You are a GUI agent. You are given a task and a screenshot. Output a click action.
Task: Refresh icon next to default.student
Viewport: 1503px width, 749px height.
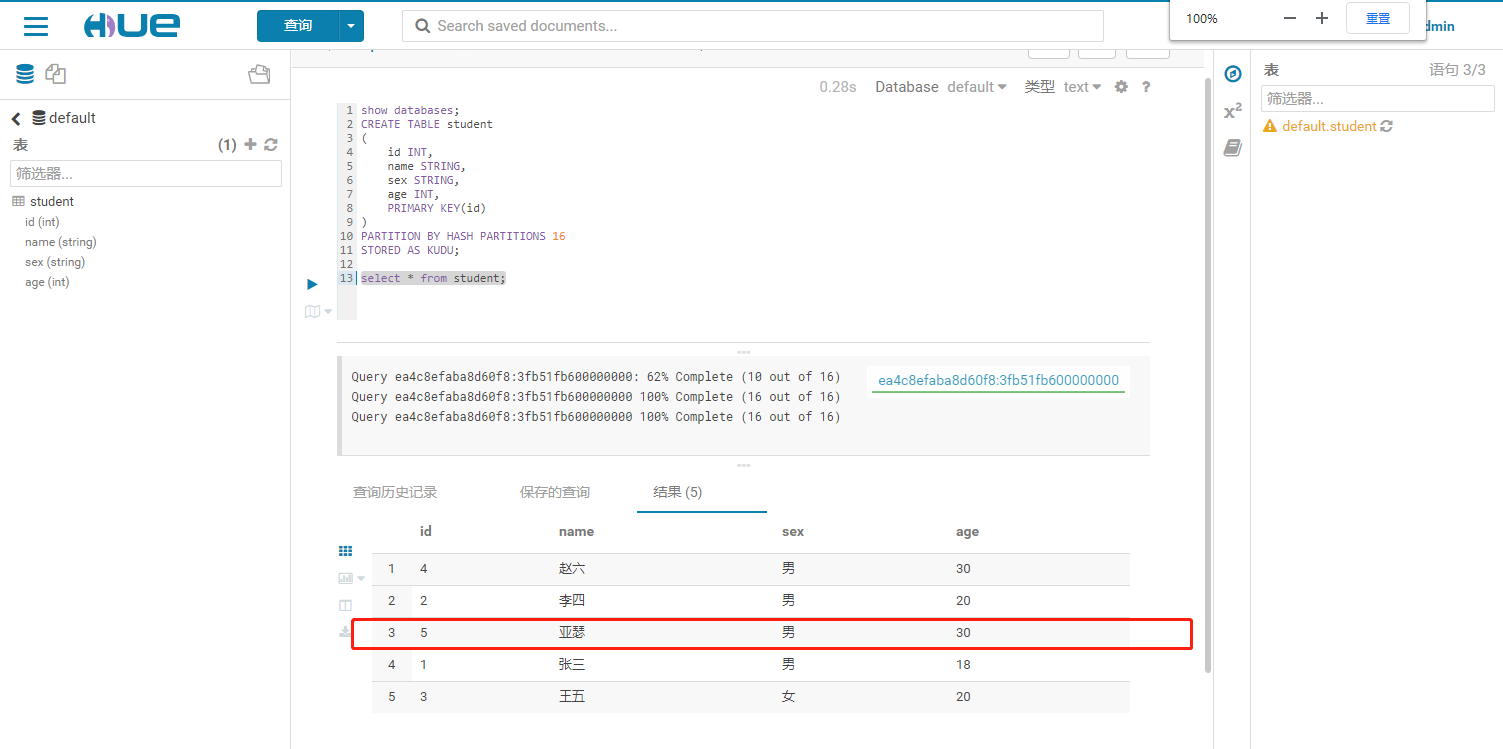[x=1386, y=126]
